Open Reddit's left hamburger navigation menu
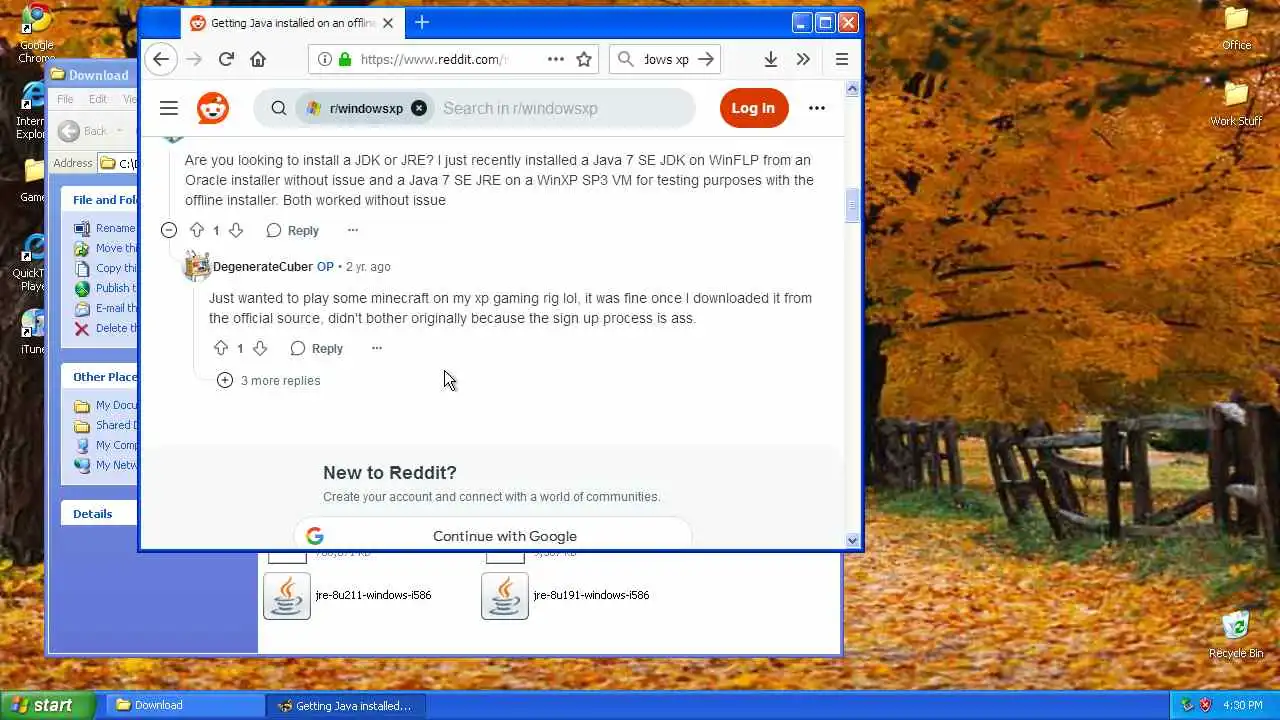1280x720 pixels. point(169,108)
